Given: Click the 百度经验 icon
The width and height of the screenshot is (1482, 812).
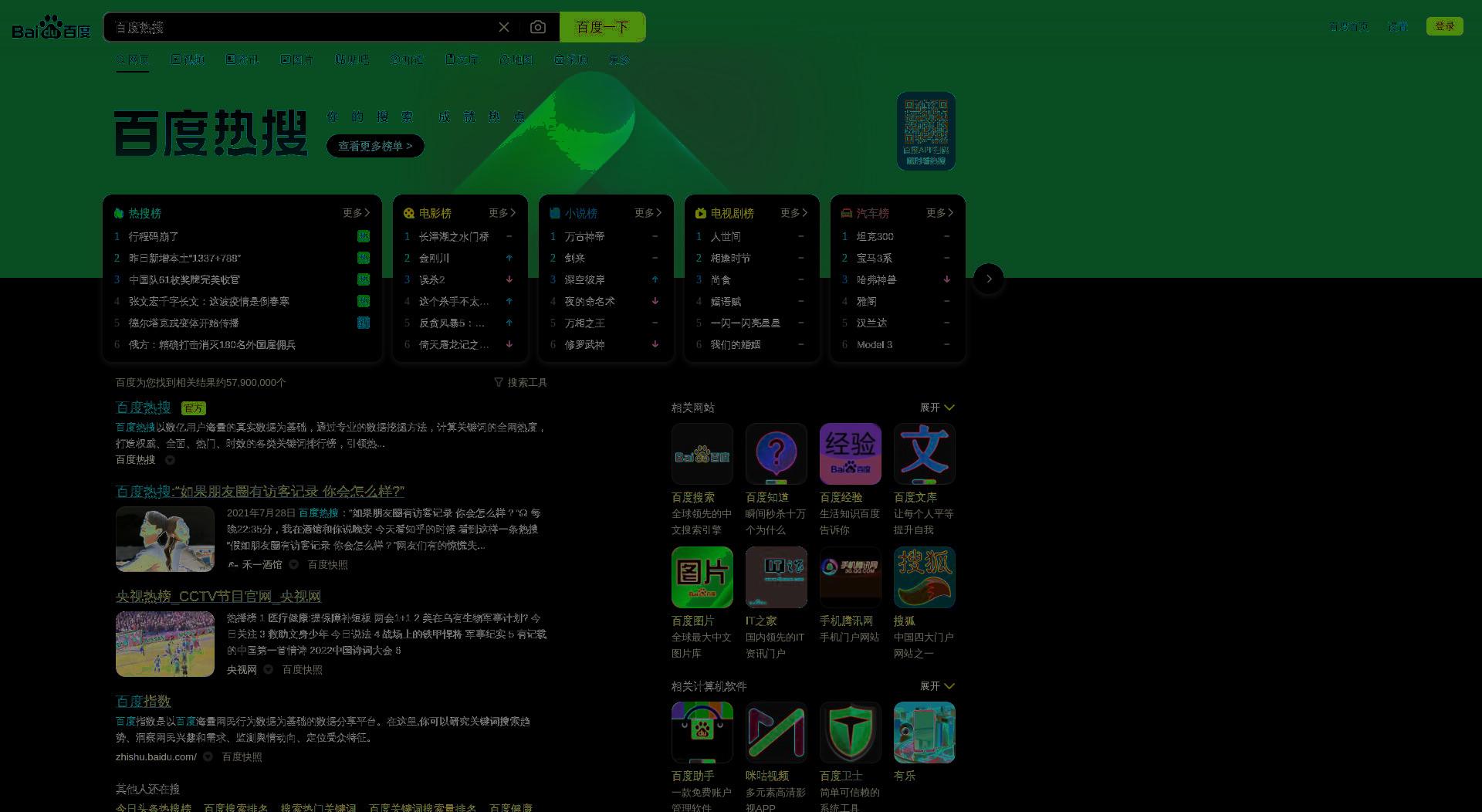Looking at the screenshot, I should [x=851, y=454].
